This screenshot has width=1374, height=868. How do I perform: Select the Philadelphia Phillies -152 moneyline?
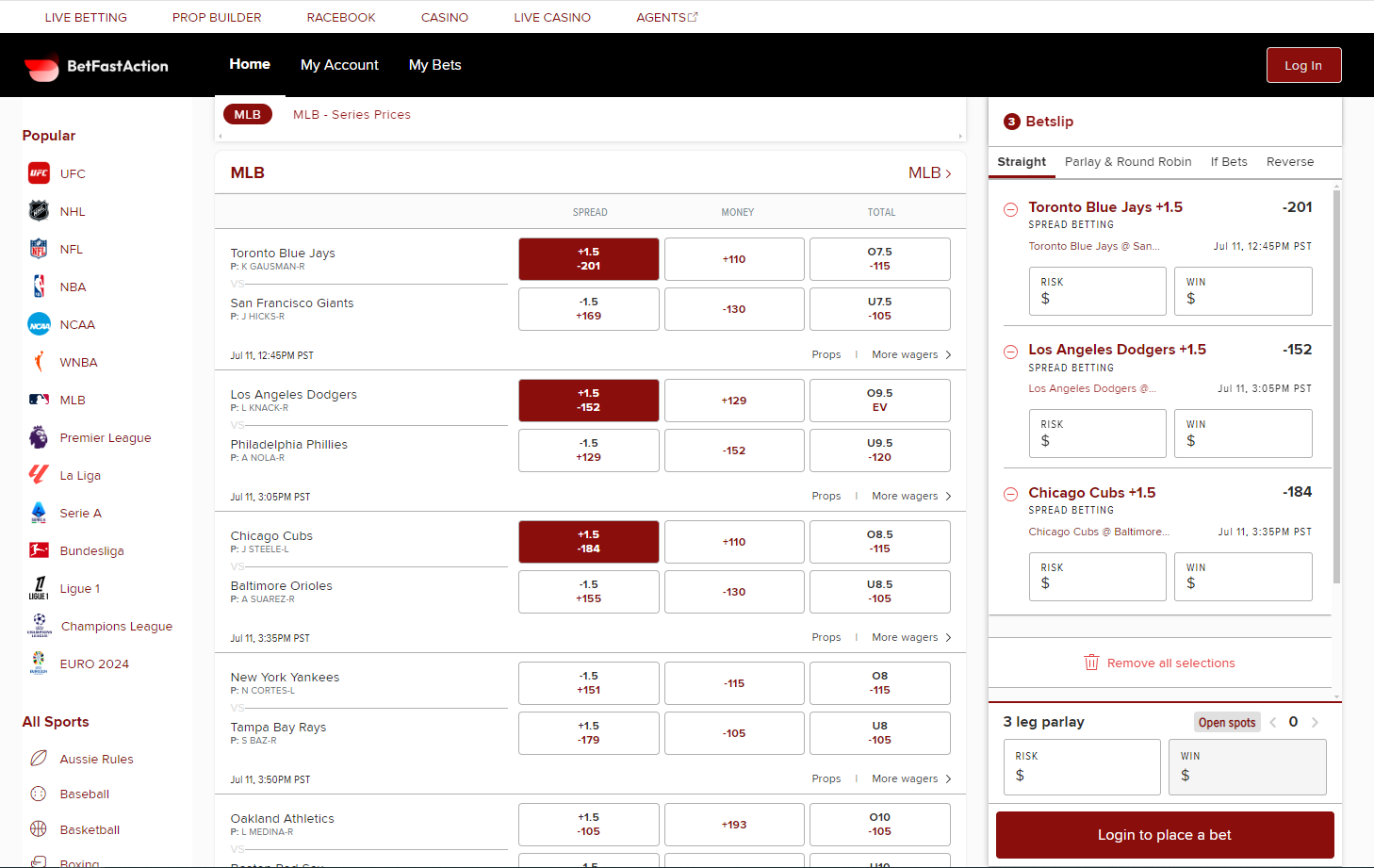734,450
